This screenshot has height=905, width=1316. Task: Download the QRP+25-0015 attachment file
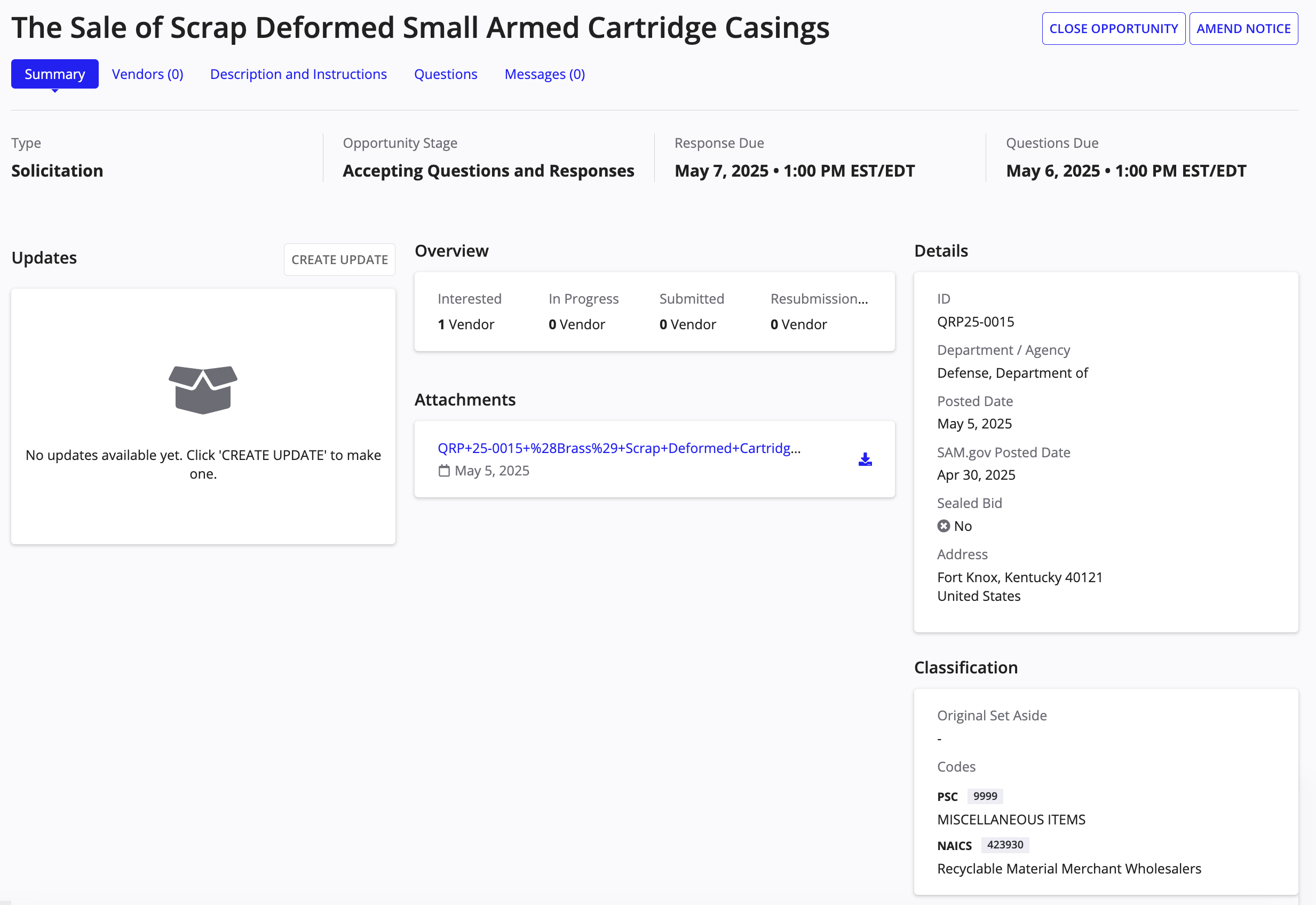(865, 459)
